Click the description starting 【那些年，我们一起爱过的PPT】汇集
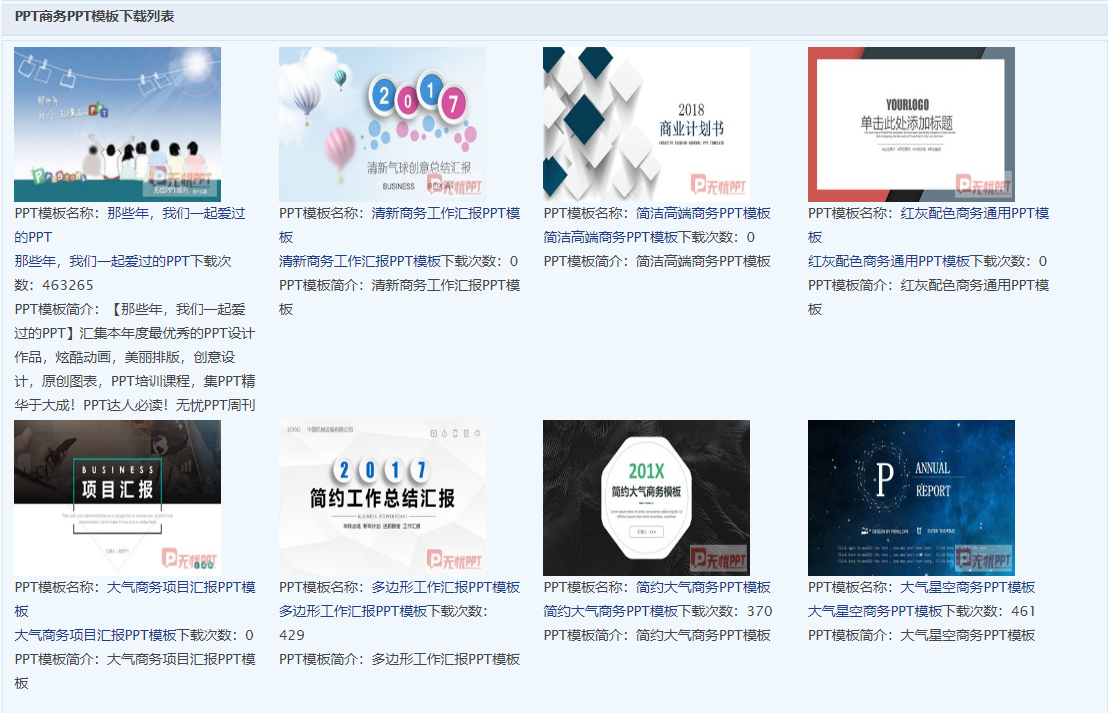Image resolution: width=1108 pixels, height=713 pixels. coord(135,358)
